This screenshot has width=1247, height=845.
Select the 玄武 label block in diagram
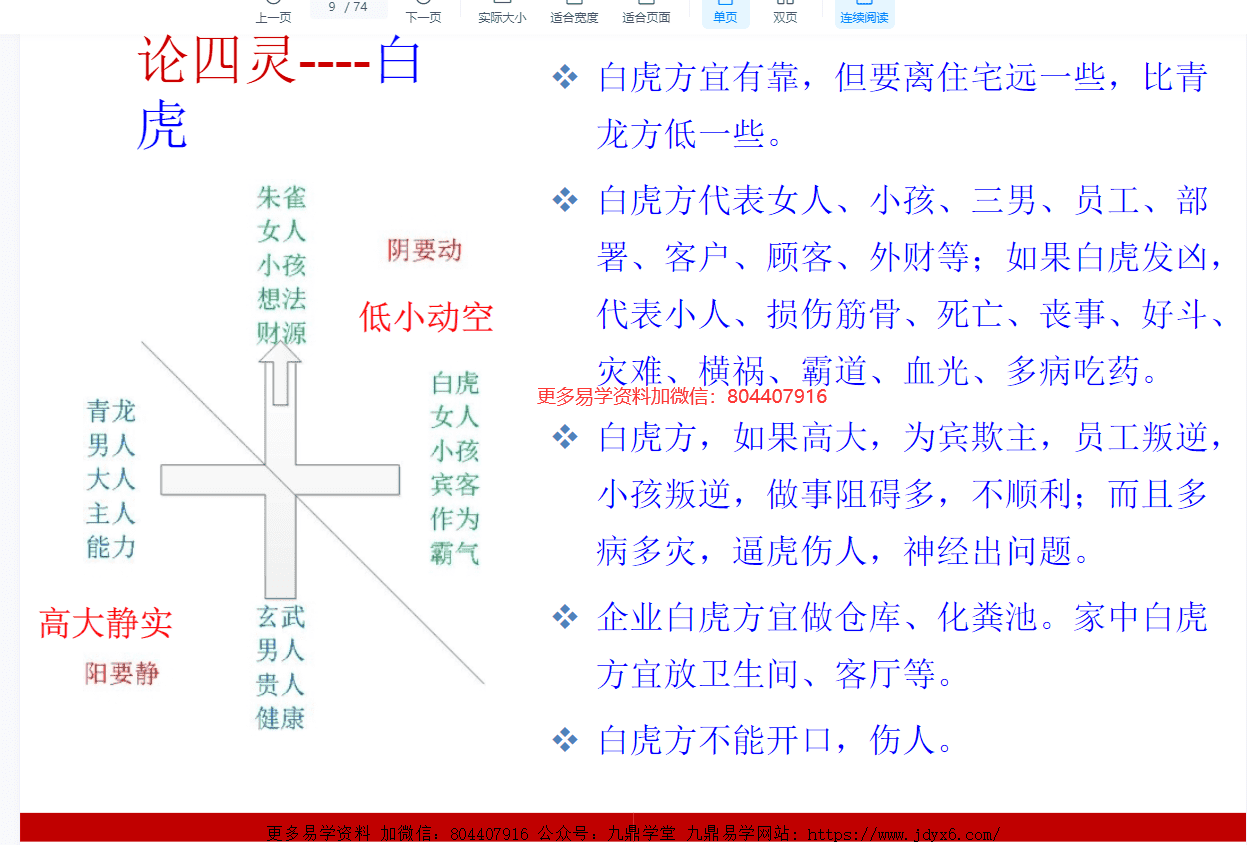coord(280,667)
